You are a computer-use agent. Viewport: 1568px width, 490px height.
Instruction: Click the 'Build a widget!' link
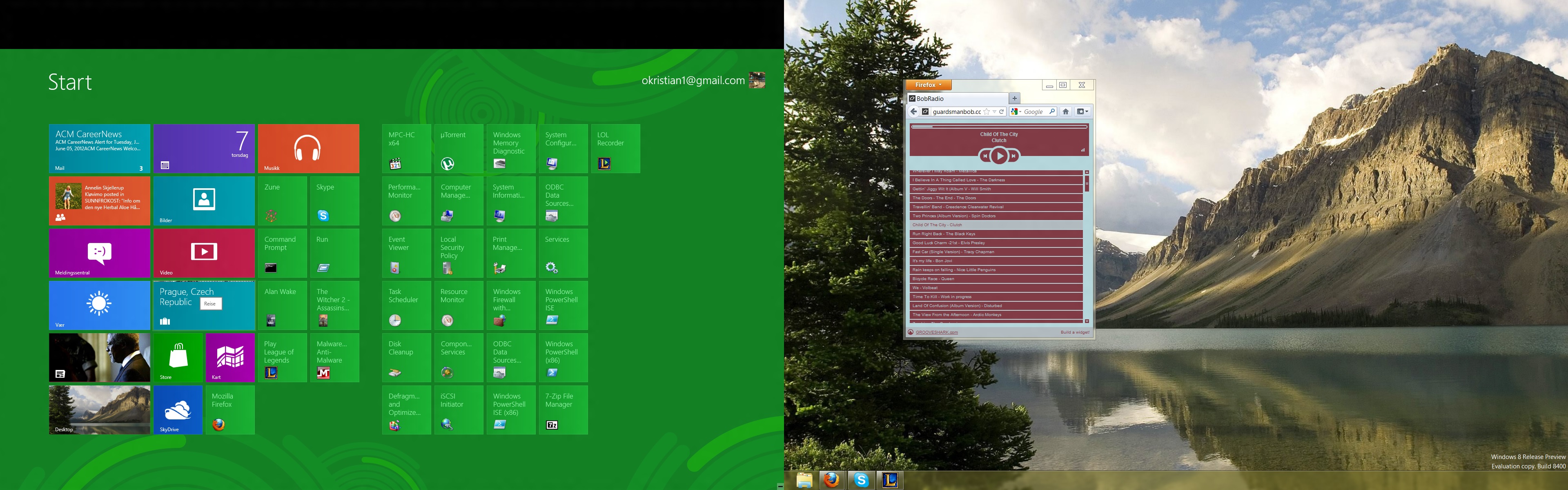click(x=1075, y=332)
